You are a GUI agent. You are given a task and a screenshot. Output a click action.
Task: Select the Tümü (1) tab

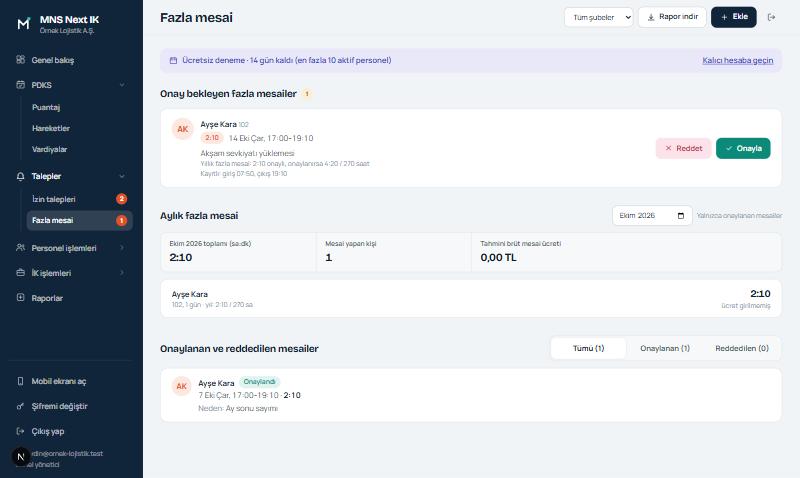coord(588,348)
